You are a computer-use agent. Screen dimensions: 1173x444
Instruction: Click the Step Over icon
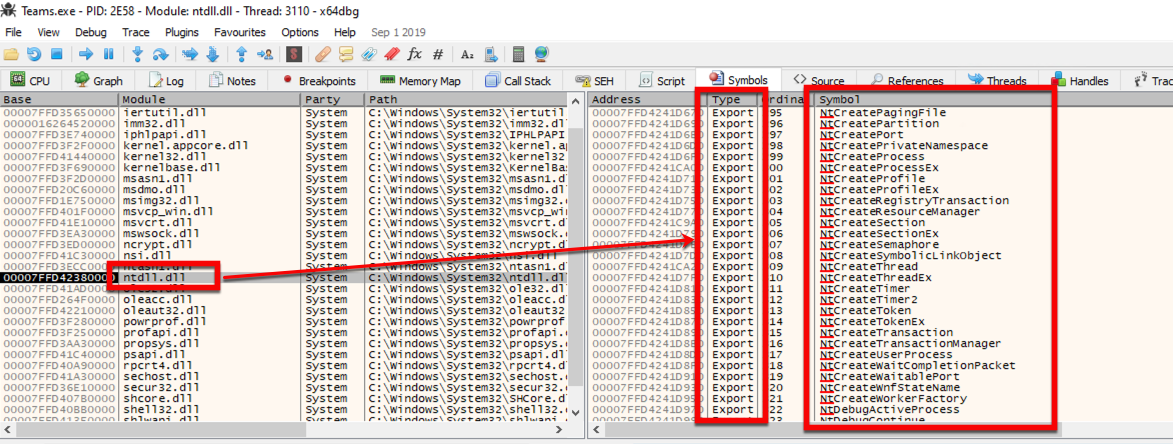[x=160, y=53]
